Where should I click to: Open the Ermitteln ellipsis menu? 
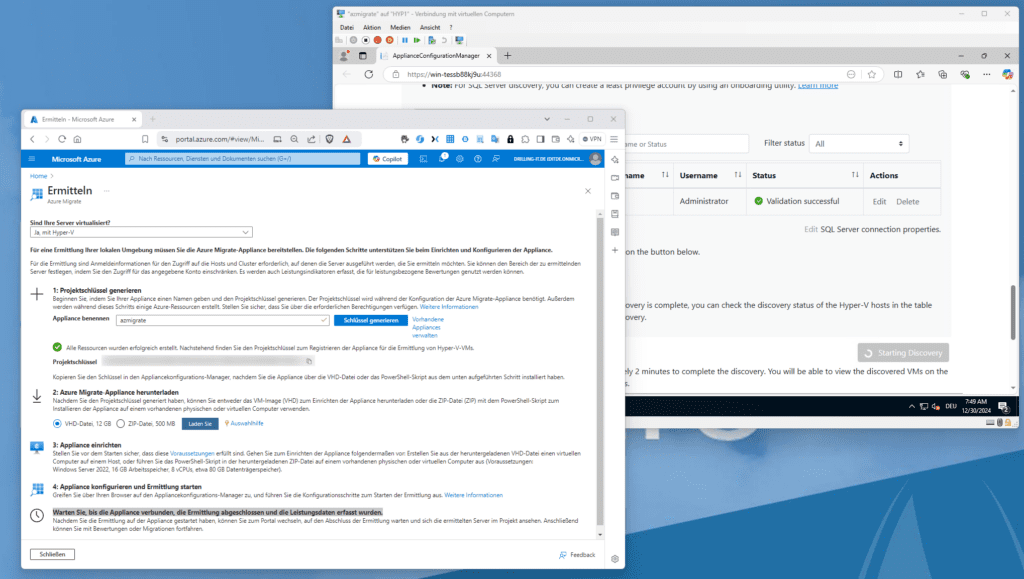pyautogui.click(x=106, y=191)
